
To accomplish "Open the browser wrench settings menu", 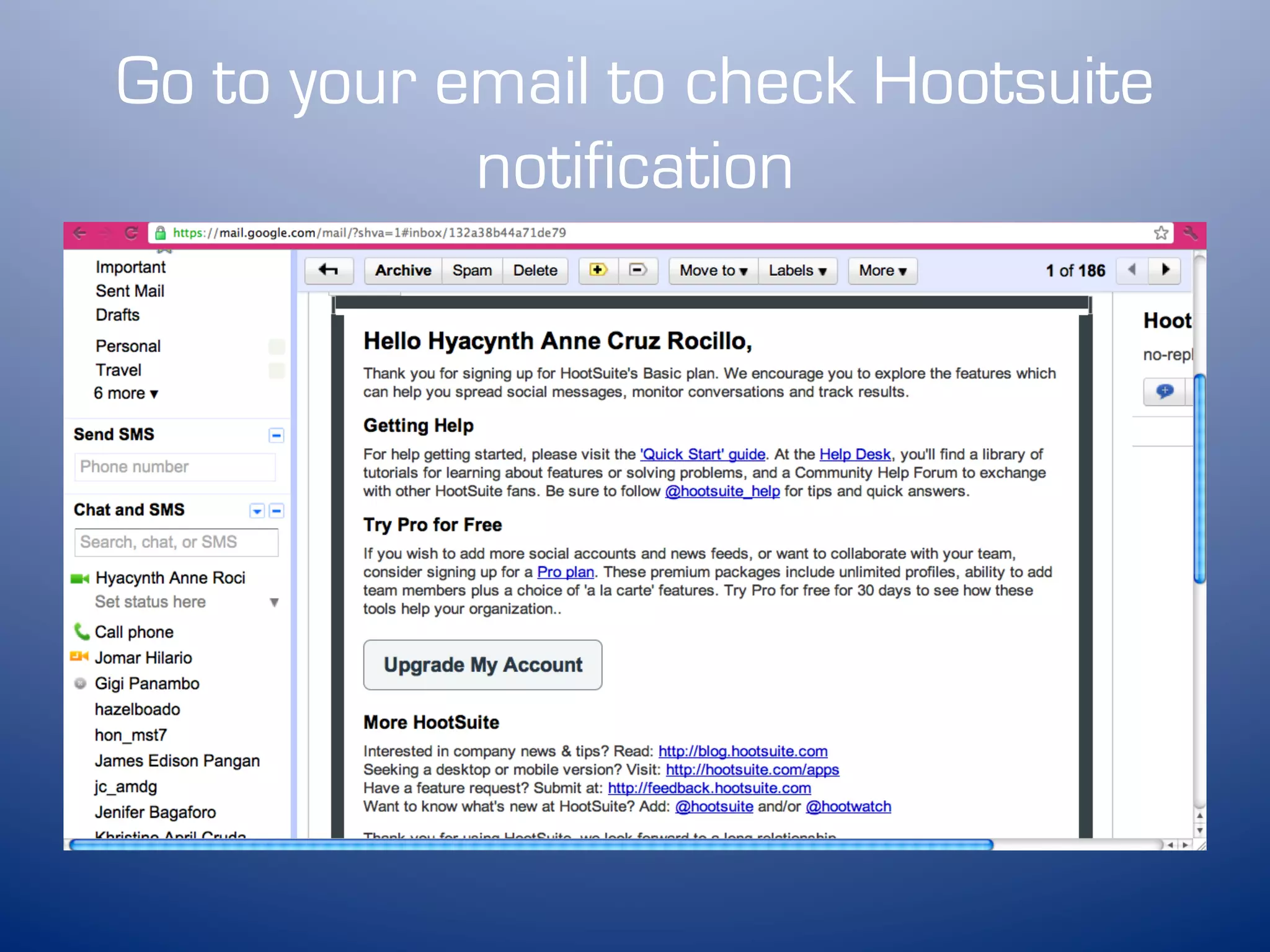I will pyautogui.click(x=1190, y=233).
